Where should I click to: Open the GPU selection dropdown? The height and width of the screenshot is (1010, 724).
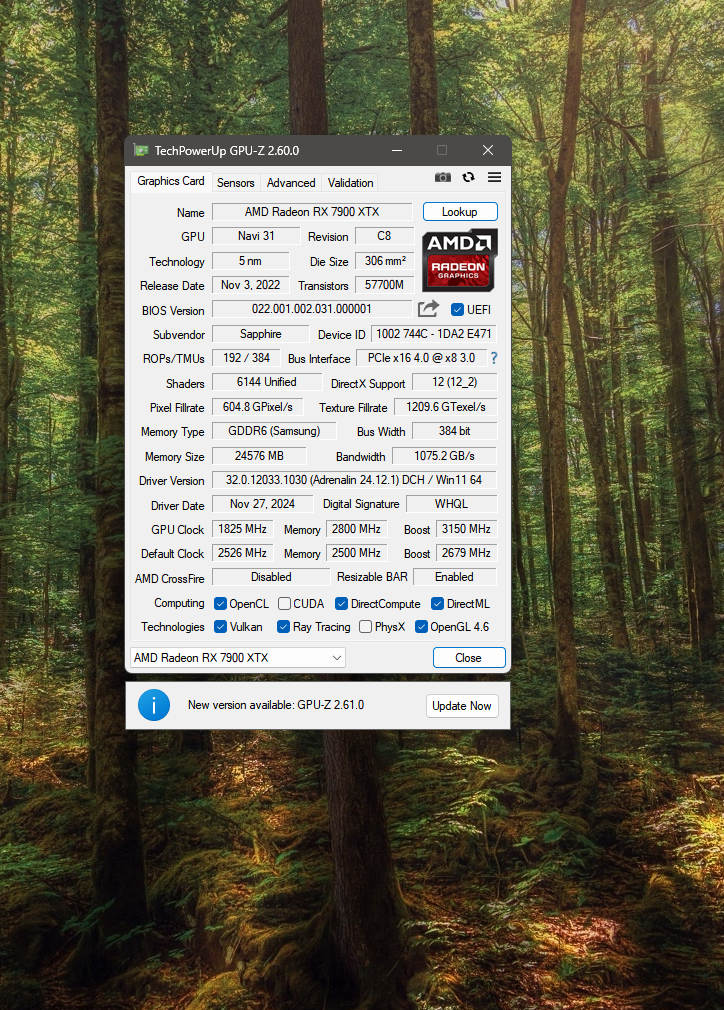[x=238, y=658]
